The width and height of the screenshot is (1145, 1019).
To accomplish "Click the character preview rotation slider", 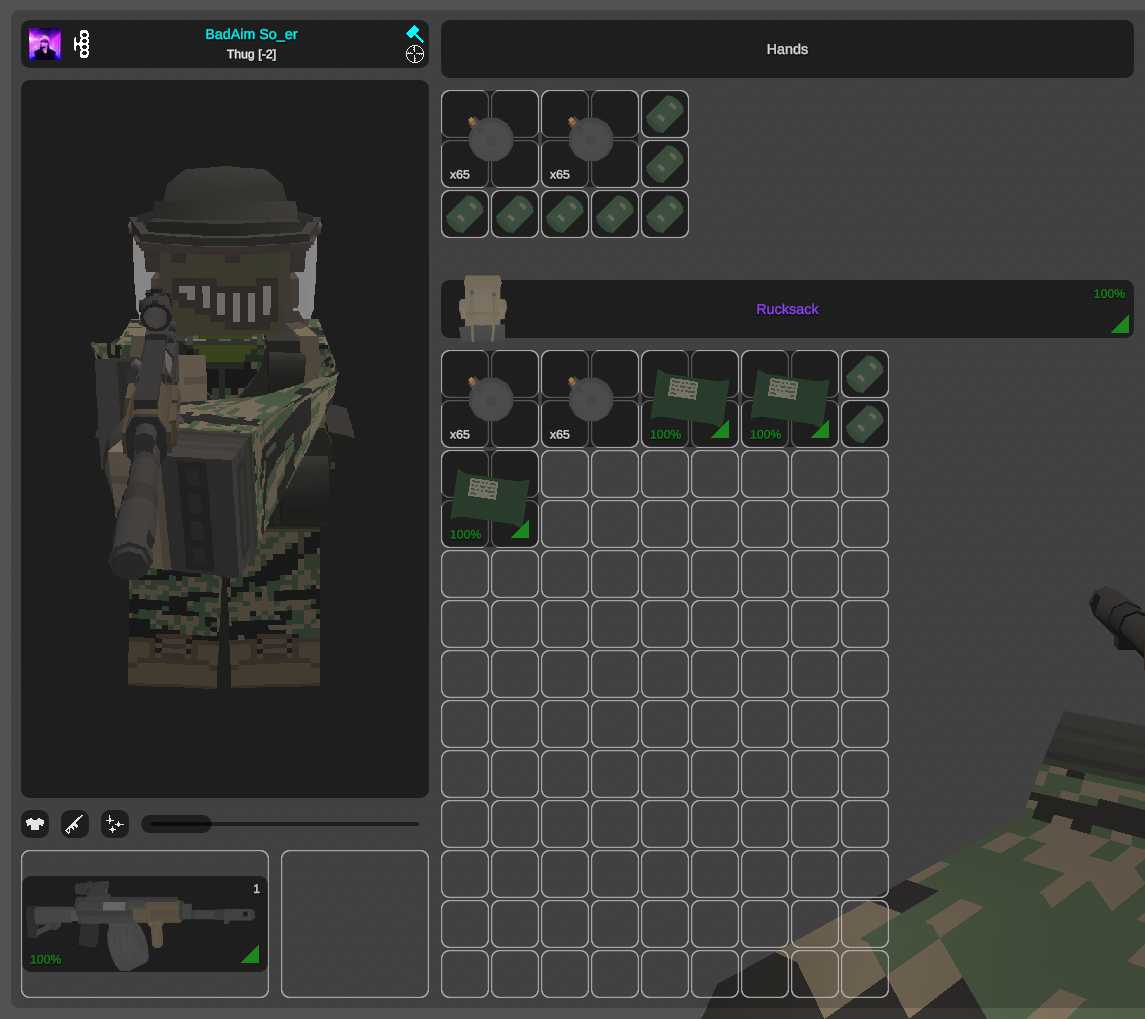I will tap(280, 824).
